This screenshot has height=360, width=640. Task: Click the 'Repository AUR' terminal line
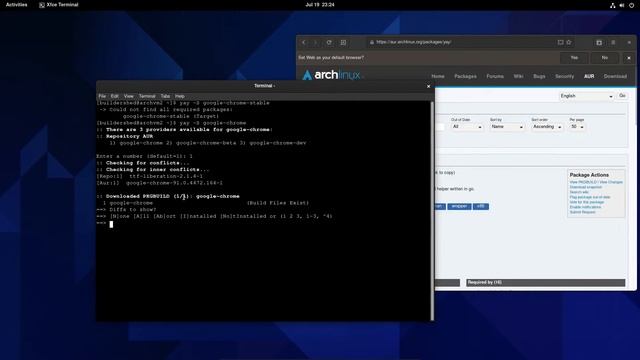pyautogui.click(x=125, y=136)
